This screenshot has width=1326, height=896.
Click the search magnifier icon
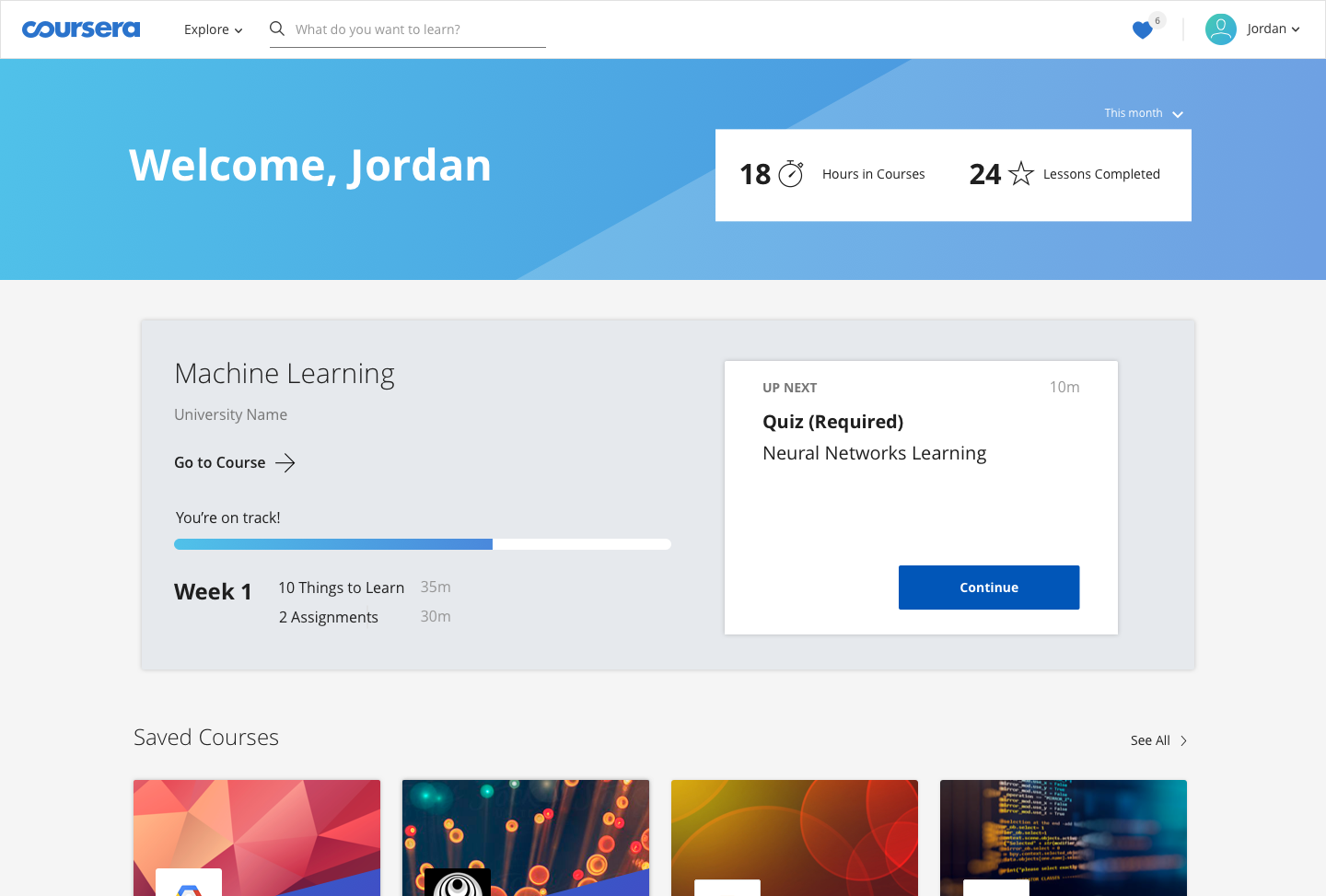click(x=277, y=29)
